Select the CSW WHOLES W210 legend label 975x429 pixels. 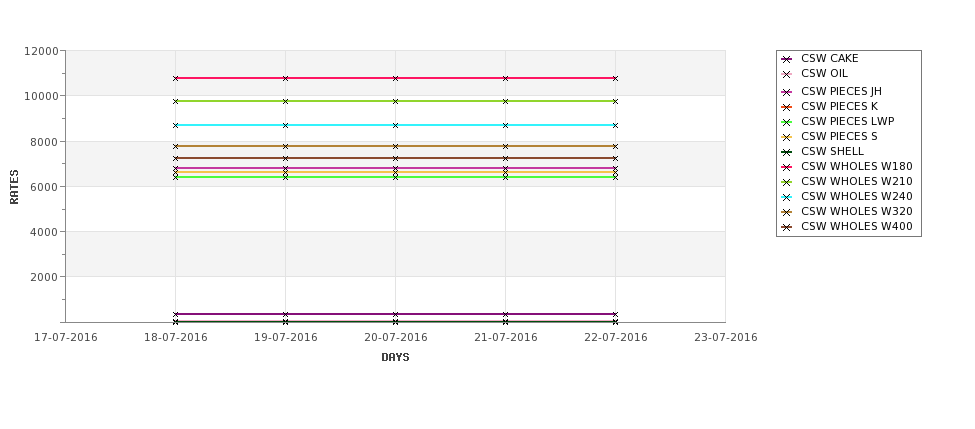pyautogui.click(x=856, y=182)
